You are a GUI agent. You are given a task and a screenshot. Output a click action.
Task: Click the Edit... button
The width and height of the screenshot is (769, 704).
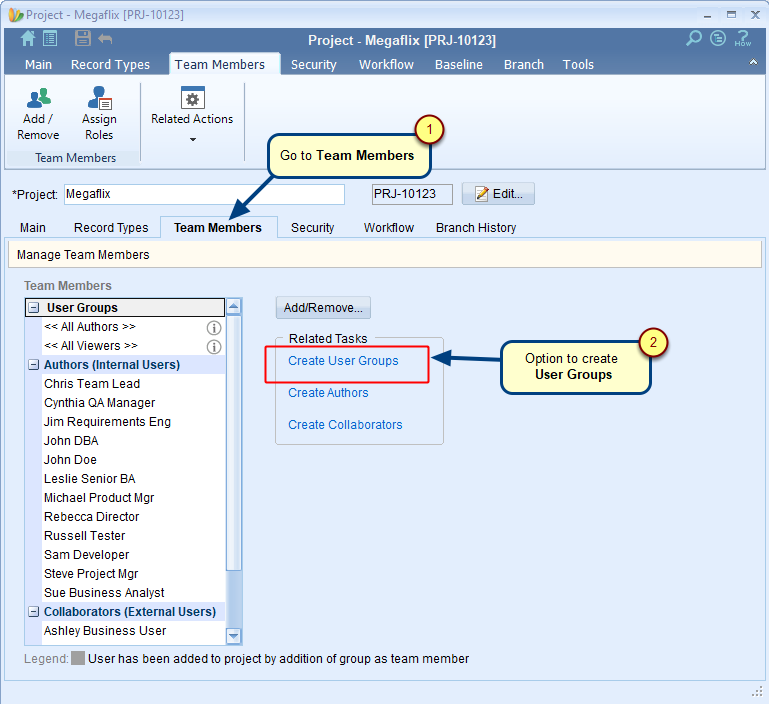click(x=498, y=194)
